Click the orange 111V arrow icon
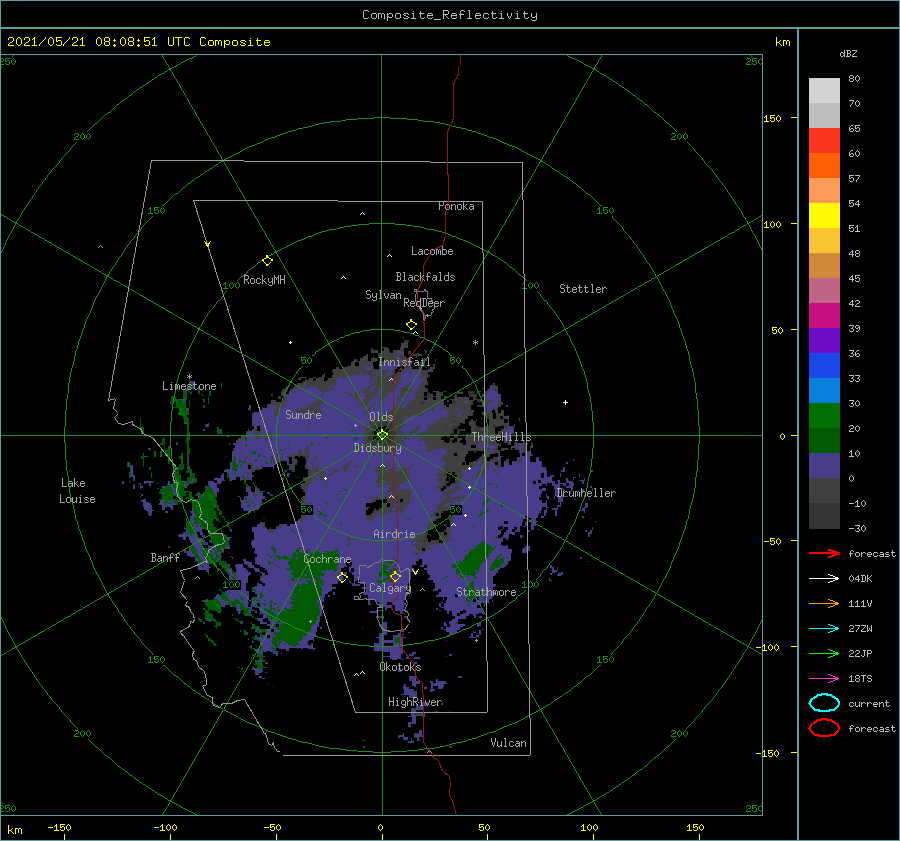 824,603
